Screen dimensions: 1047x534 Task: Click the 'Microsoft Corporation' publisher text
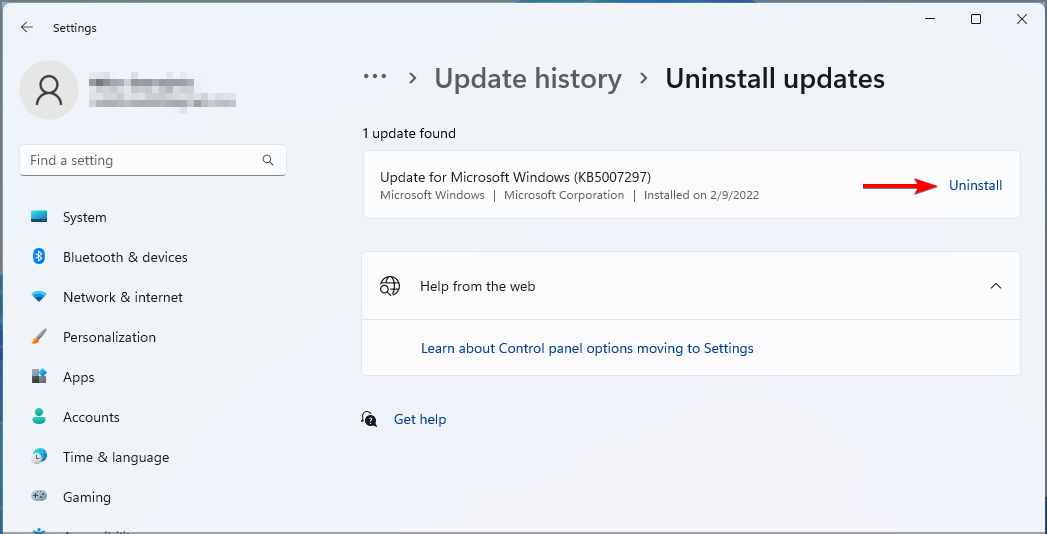(x=564, y=196)
